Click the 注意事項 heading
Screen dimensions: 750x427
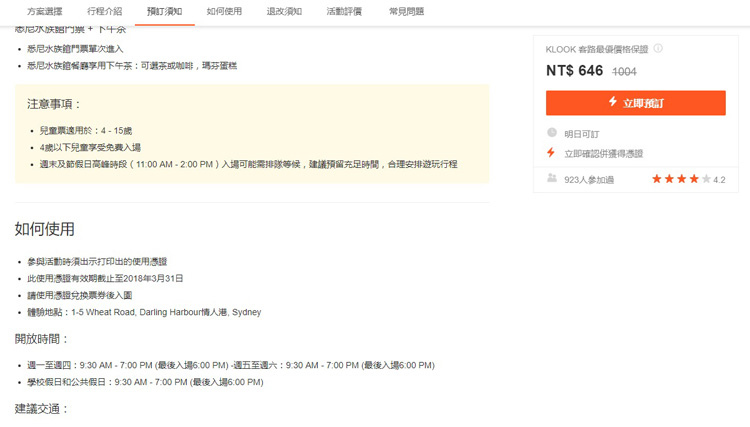click(54, 104)
